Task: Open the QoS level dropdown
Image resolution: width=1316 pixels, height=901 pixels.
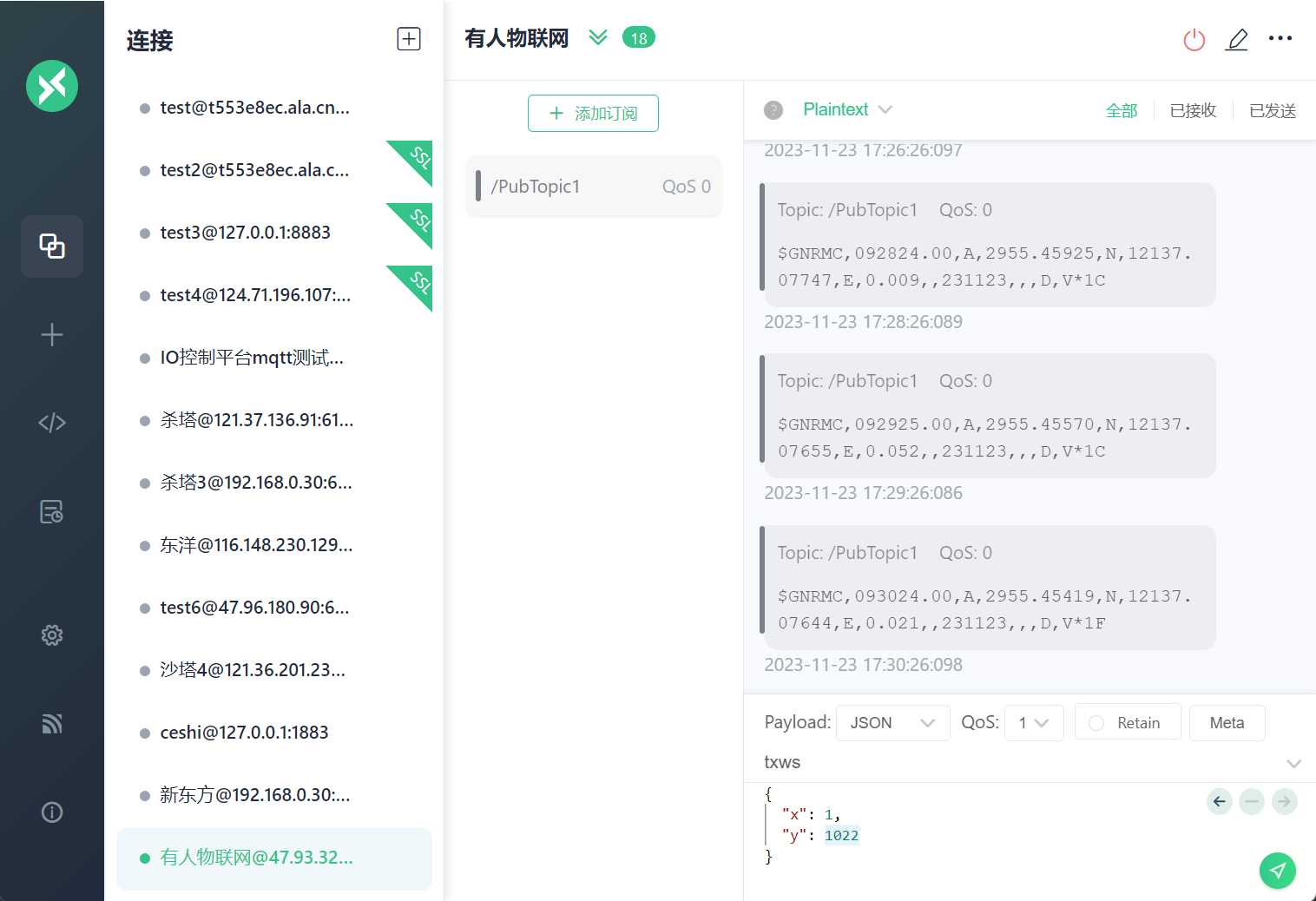Action: pos(1033,722)
